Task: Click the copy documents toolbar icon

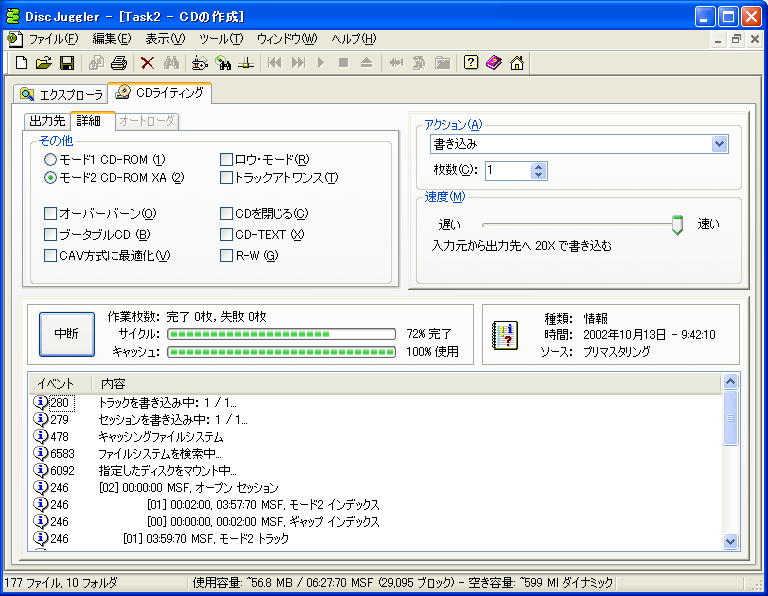Action: point(96,63)
